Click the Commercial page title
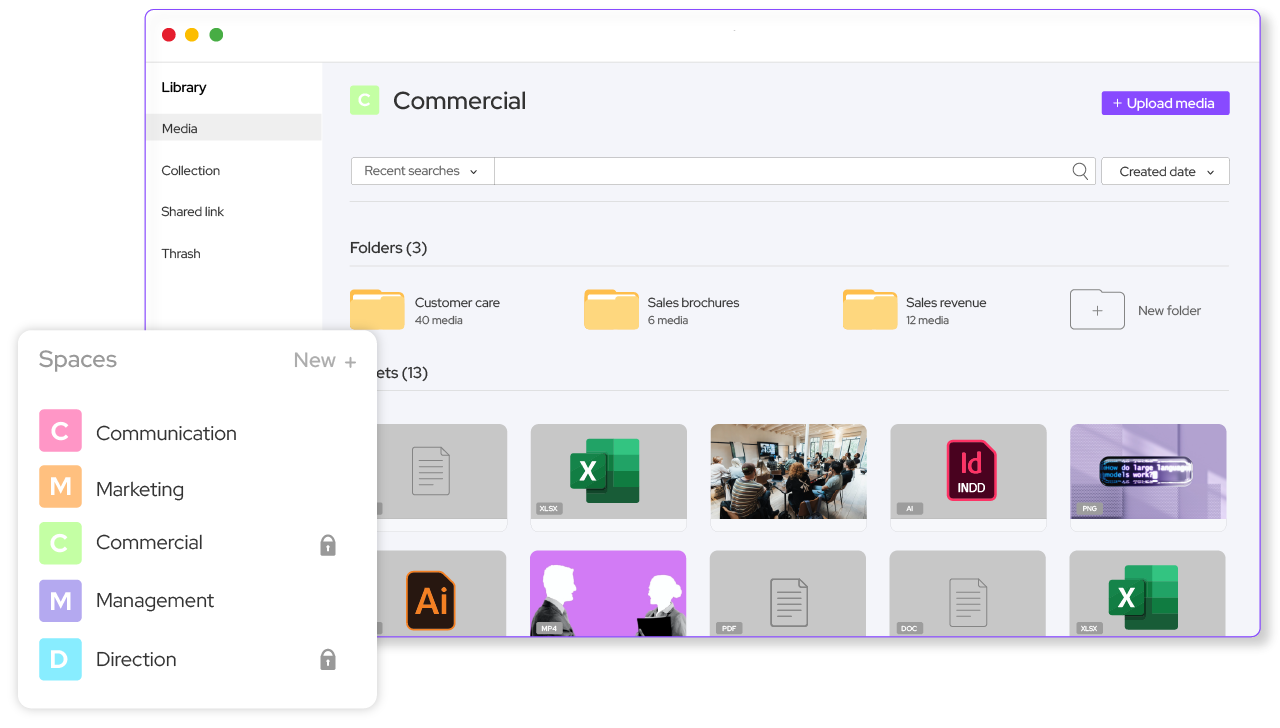Viewport: 1280px width, 728px height. 460,101
